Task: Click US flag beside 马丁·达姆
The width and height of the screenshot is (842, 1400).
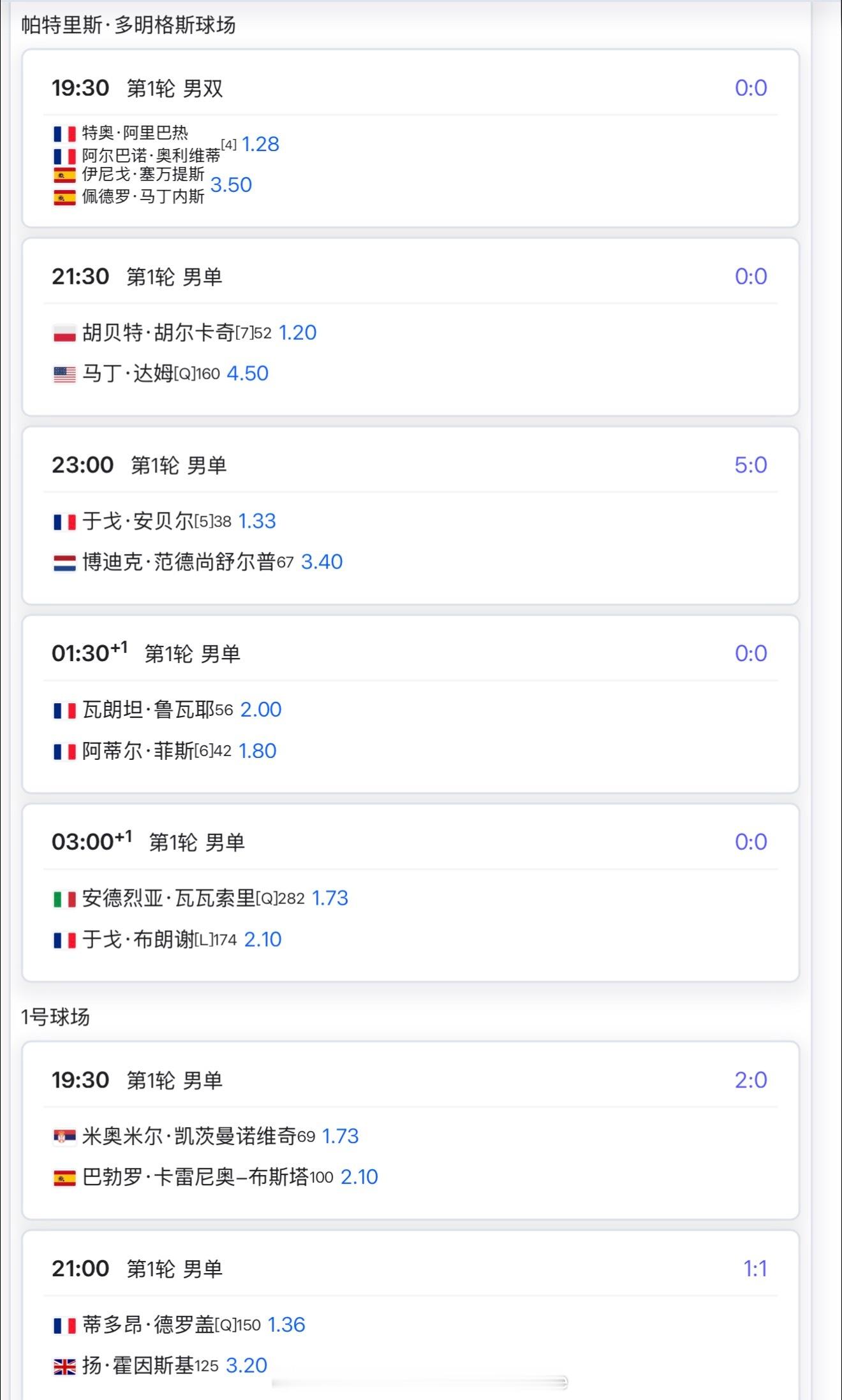Action: point(64,374)
